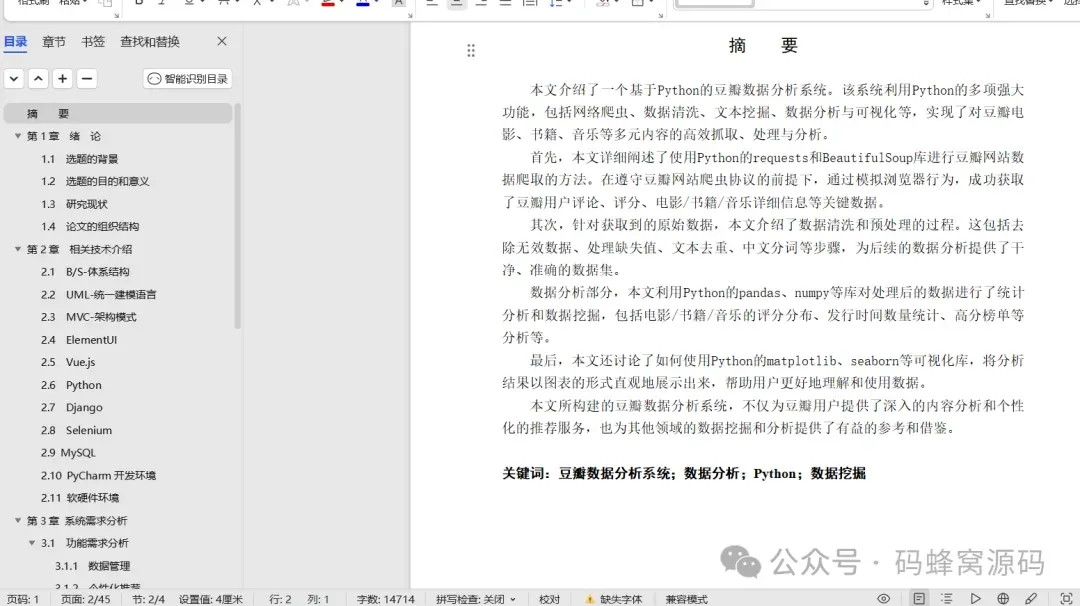This screenshot has width=1080, height=606.
Task: Select 摘要 in the outline
Action: click(118, 114)
